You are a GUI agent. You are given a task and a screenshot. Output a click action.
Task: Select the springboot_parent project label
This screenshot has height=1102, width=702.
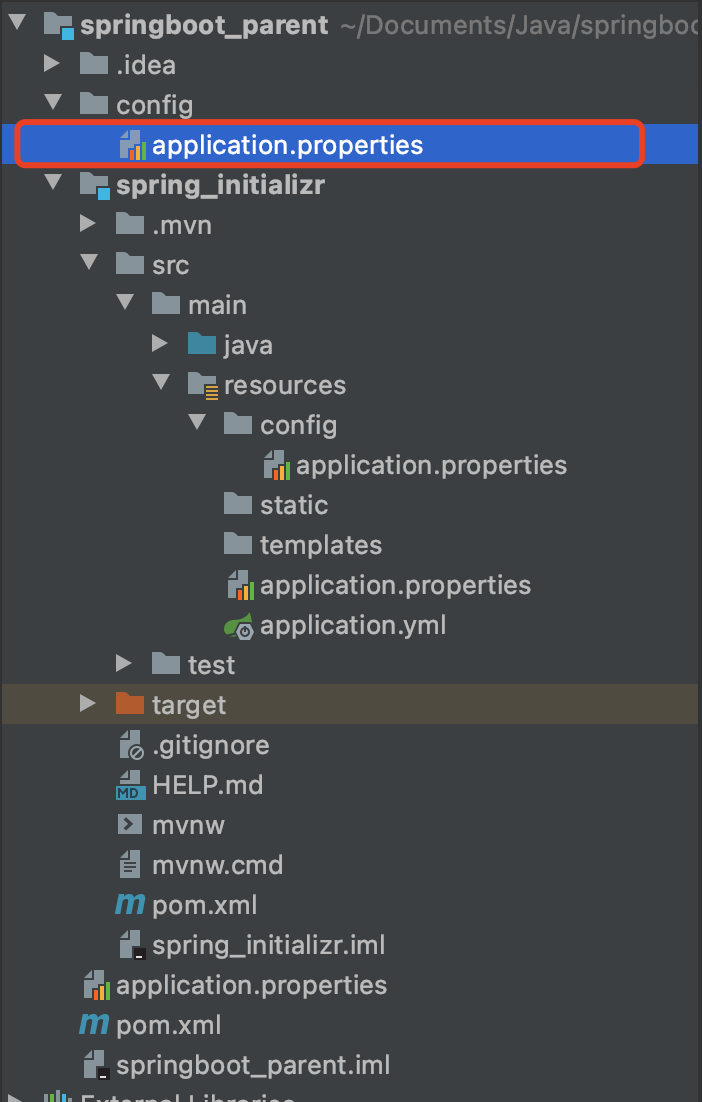[204, 25]
